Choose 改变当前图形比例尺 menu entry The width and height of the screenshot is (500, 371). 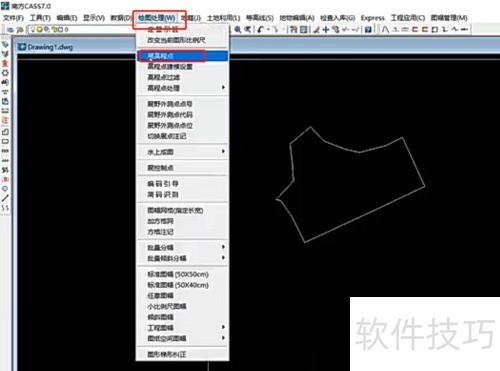(176, 40)
